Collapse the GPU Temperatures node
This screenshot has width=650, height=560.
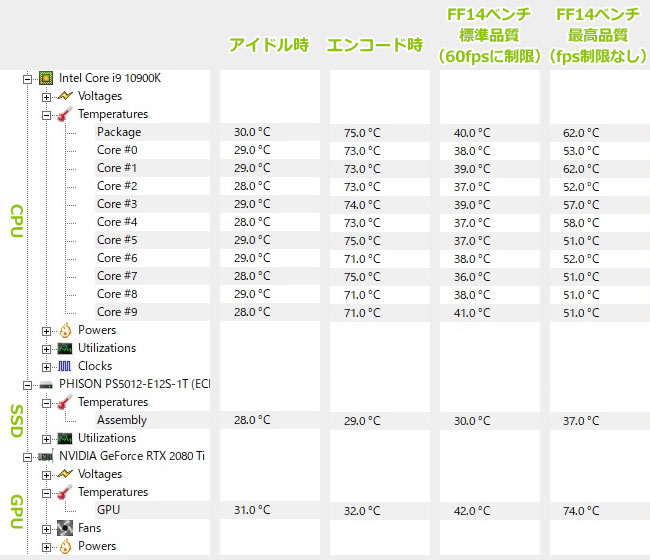pos(46,493)
